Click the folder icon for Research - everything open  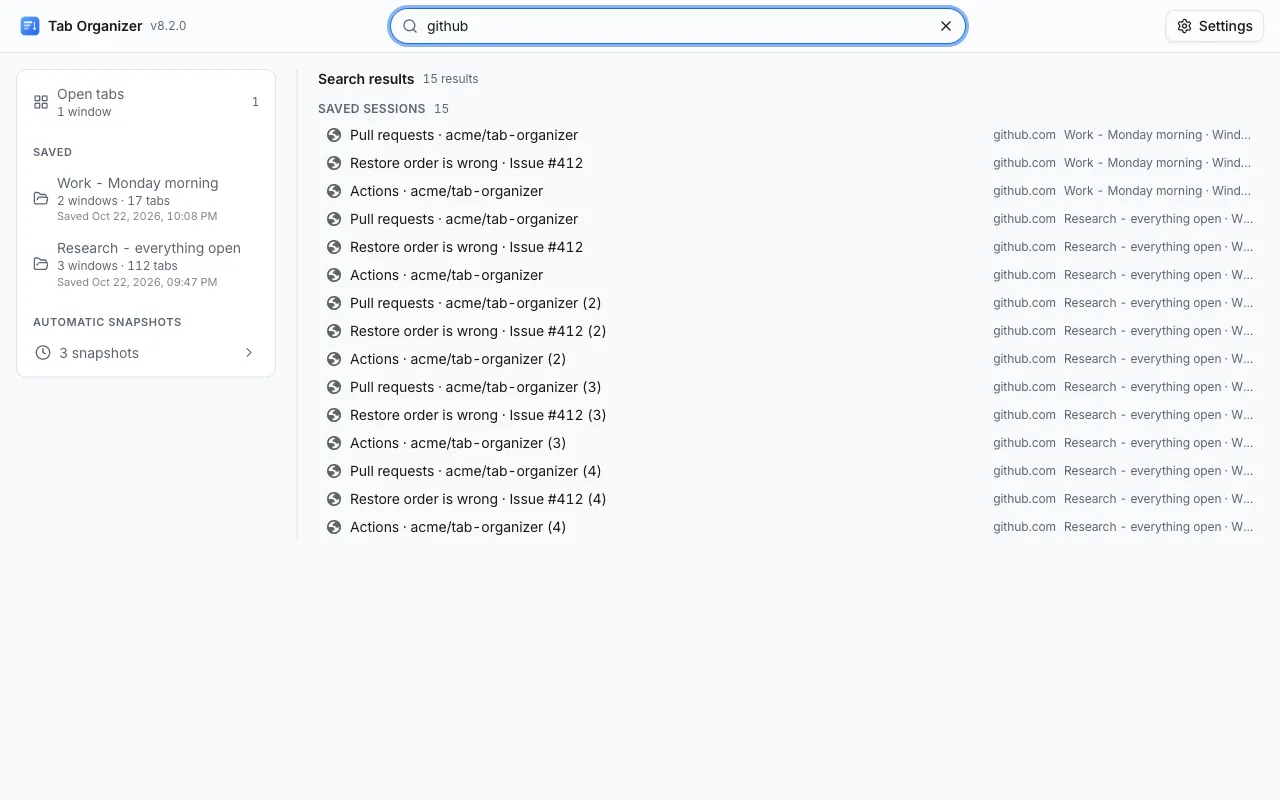point(41,264)
